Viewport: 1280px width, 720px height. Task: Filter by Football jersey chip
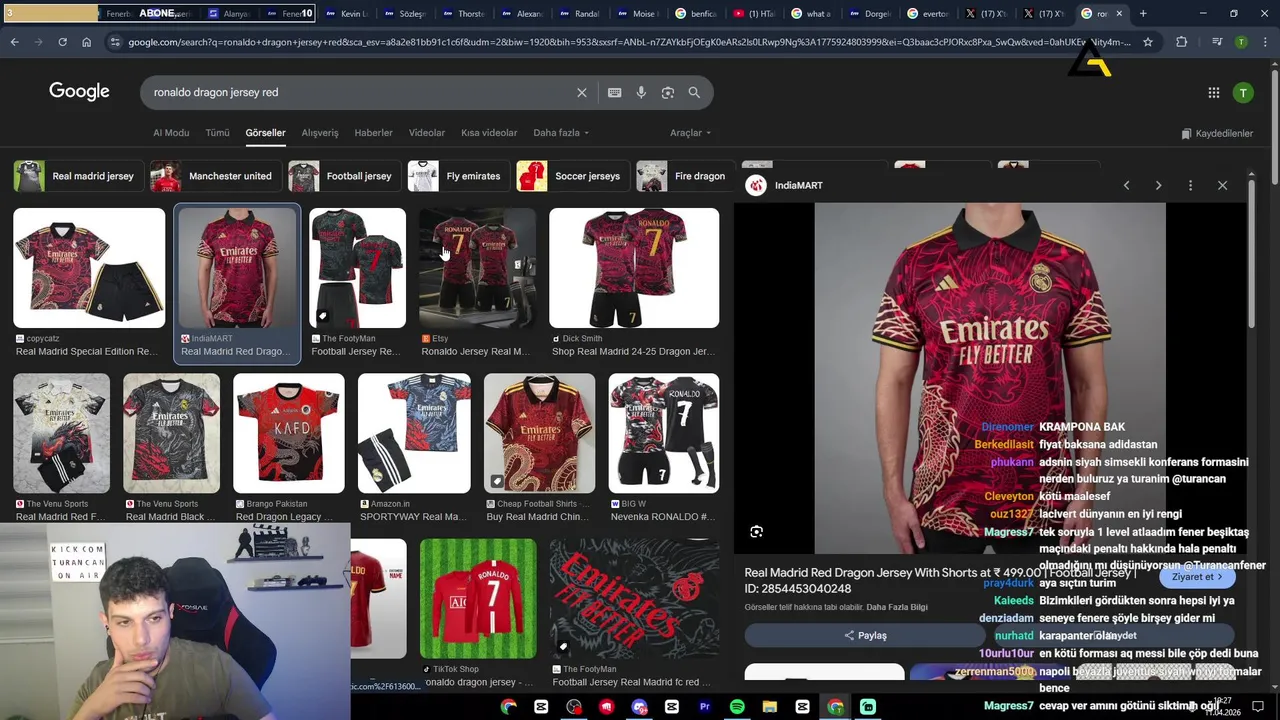coord(343,176)
